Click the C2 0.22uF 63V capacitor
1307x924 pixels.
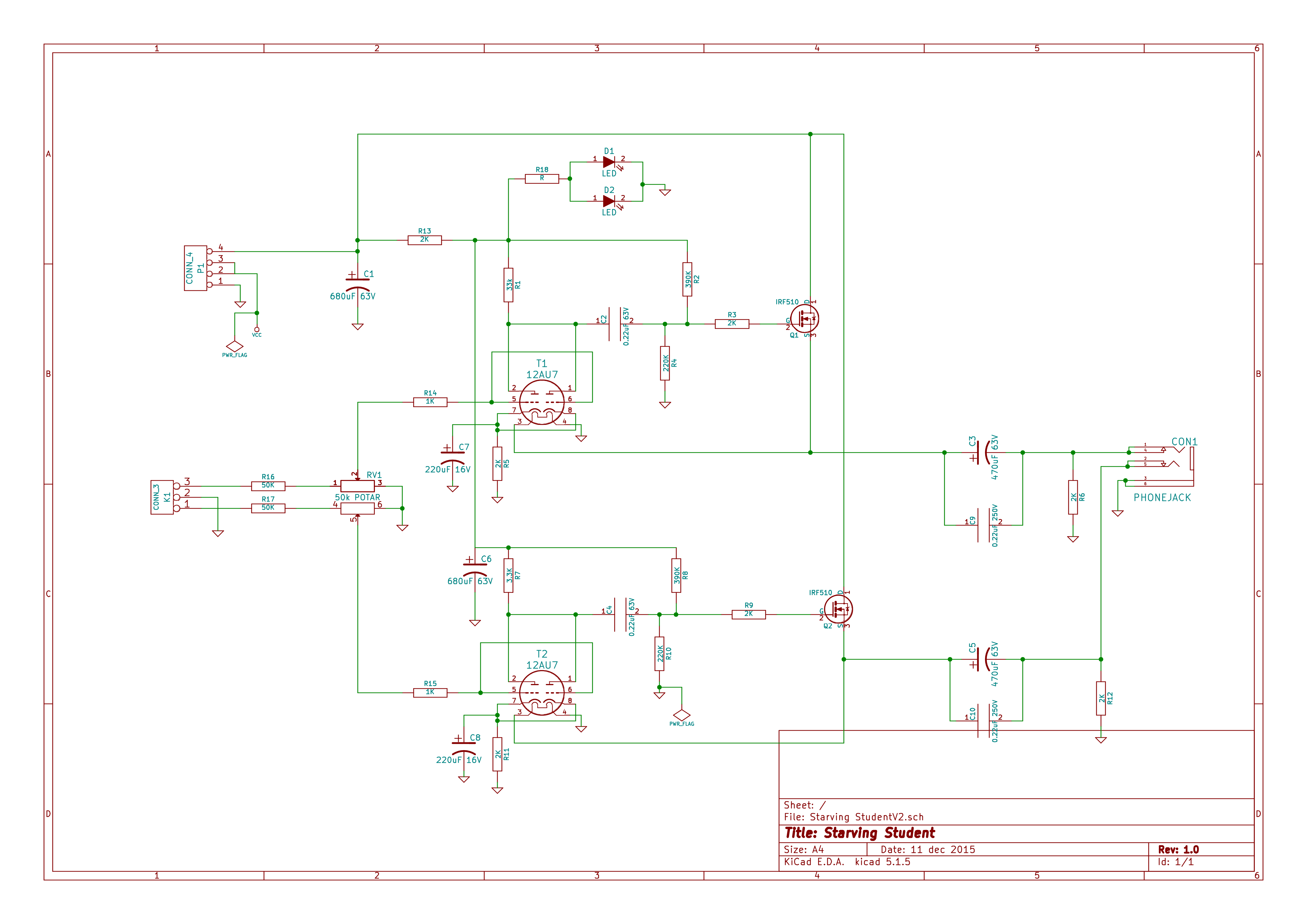pos(615,324)
